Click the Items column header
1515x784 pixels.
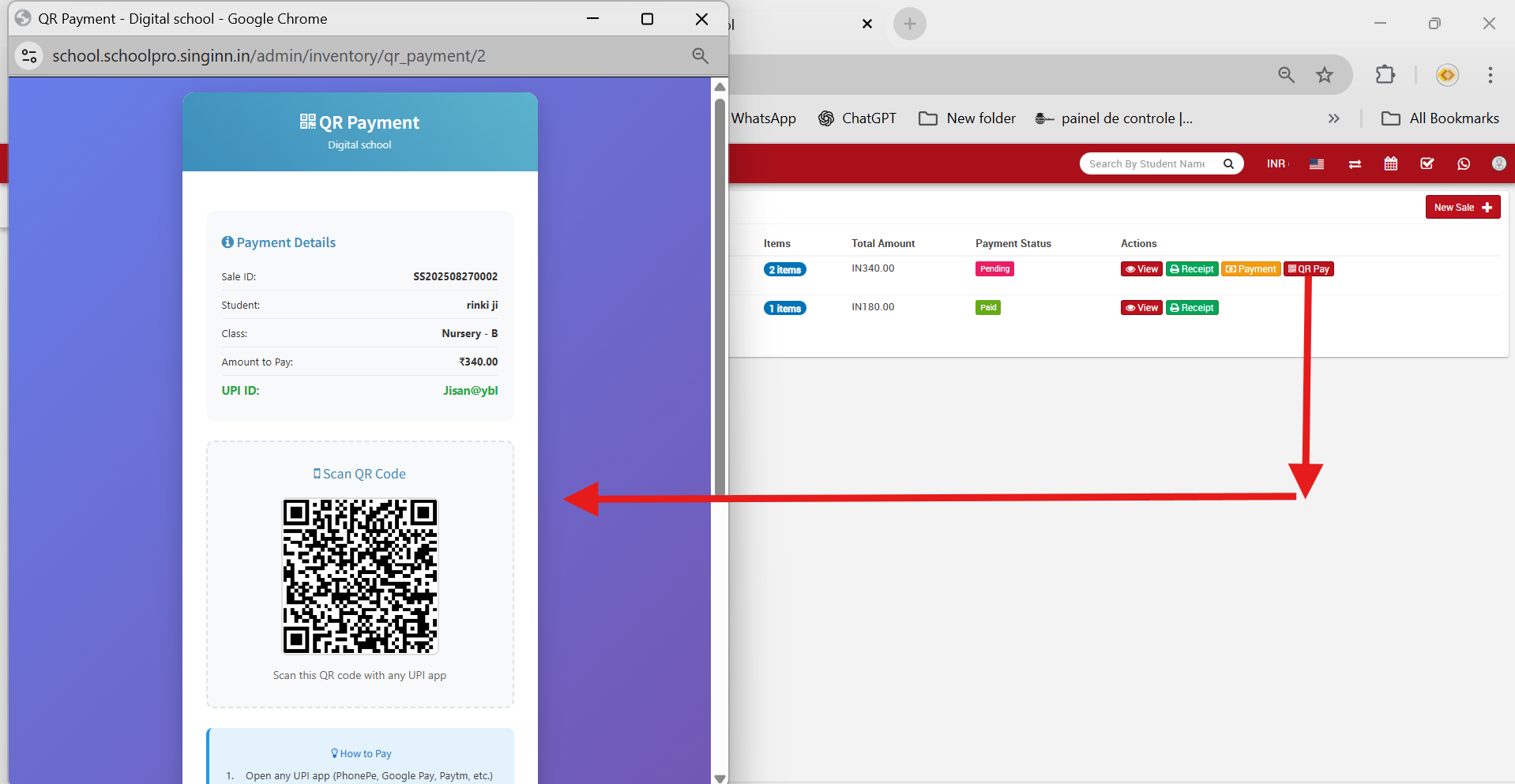777,243
